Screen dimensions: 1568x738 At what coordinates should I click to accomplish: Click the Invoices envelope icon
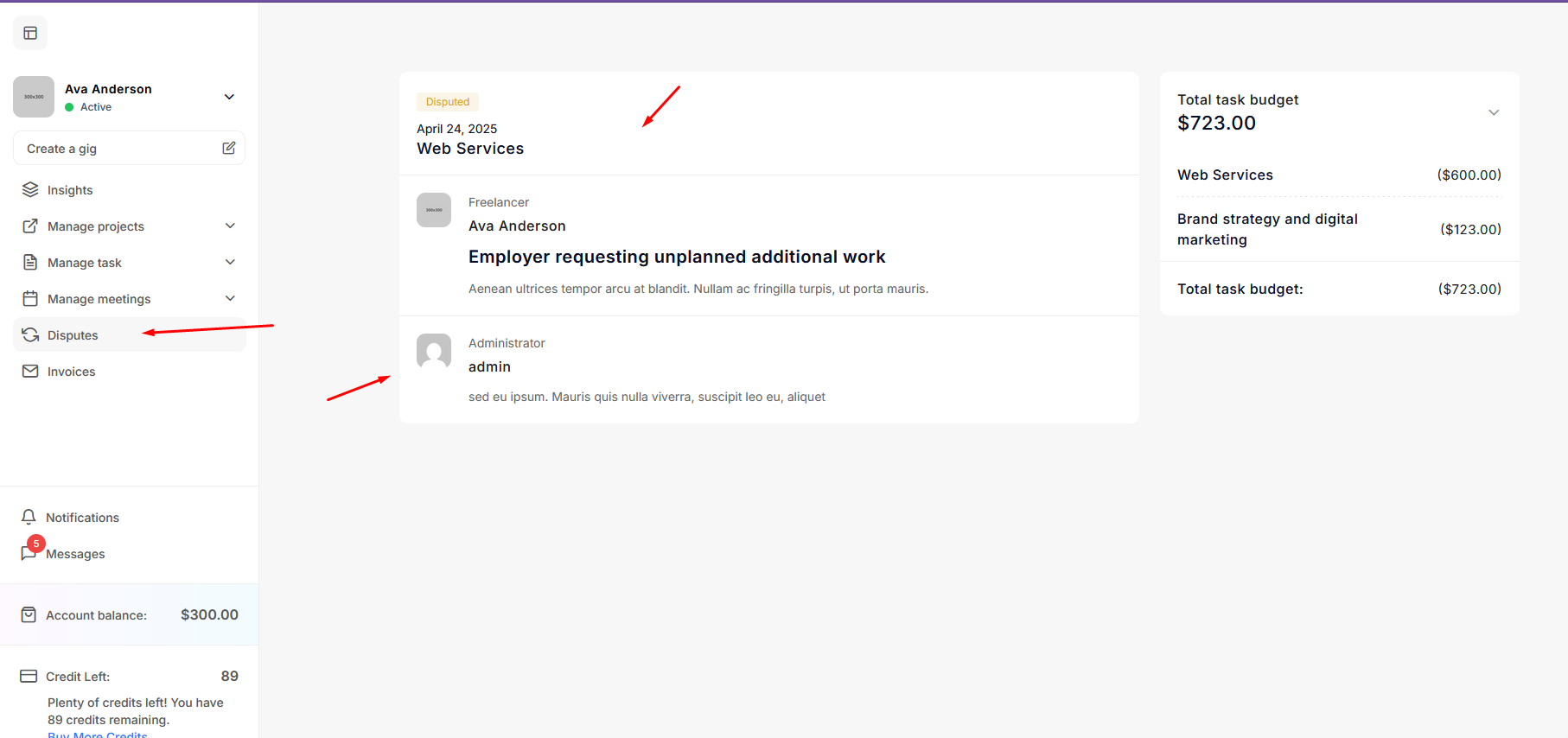pyautogui.click(x=30, y=371)
